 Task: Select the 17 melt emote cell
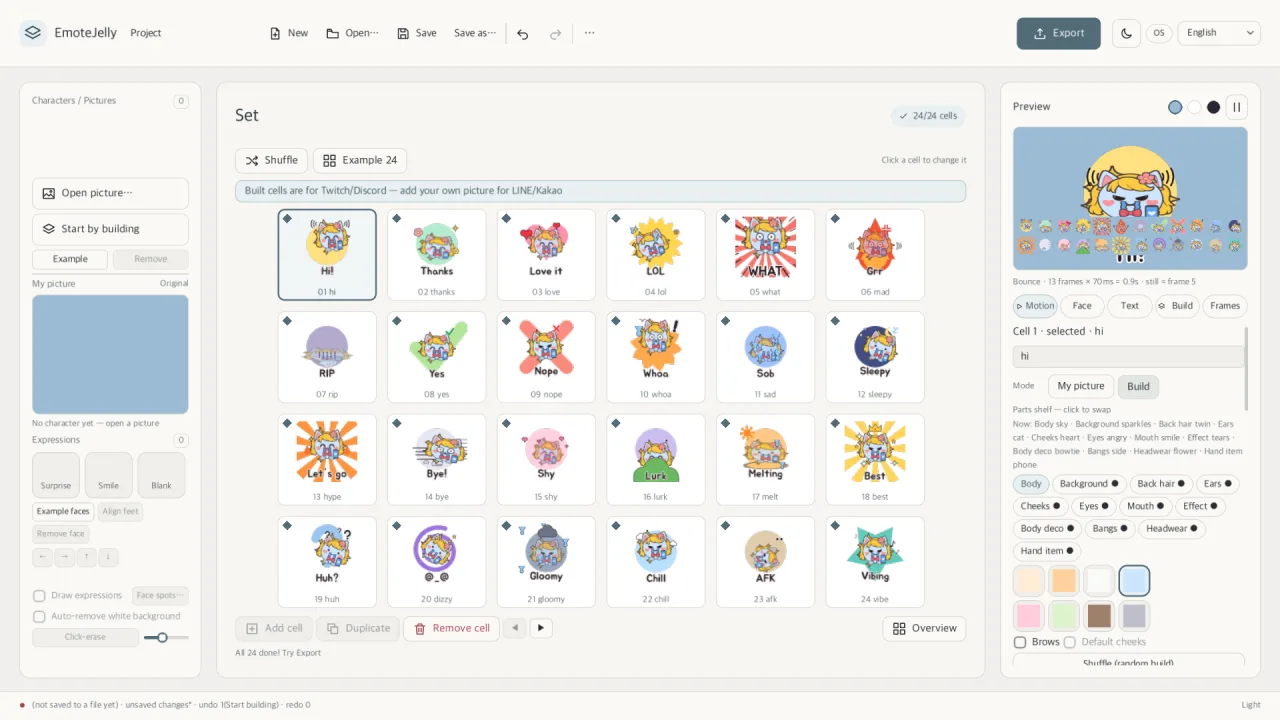tap(765, 460)
